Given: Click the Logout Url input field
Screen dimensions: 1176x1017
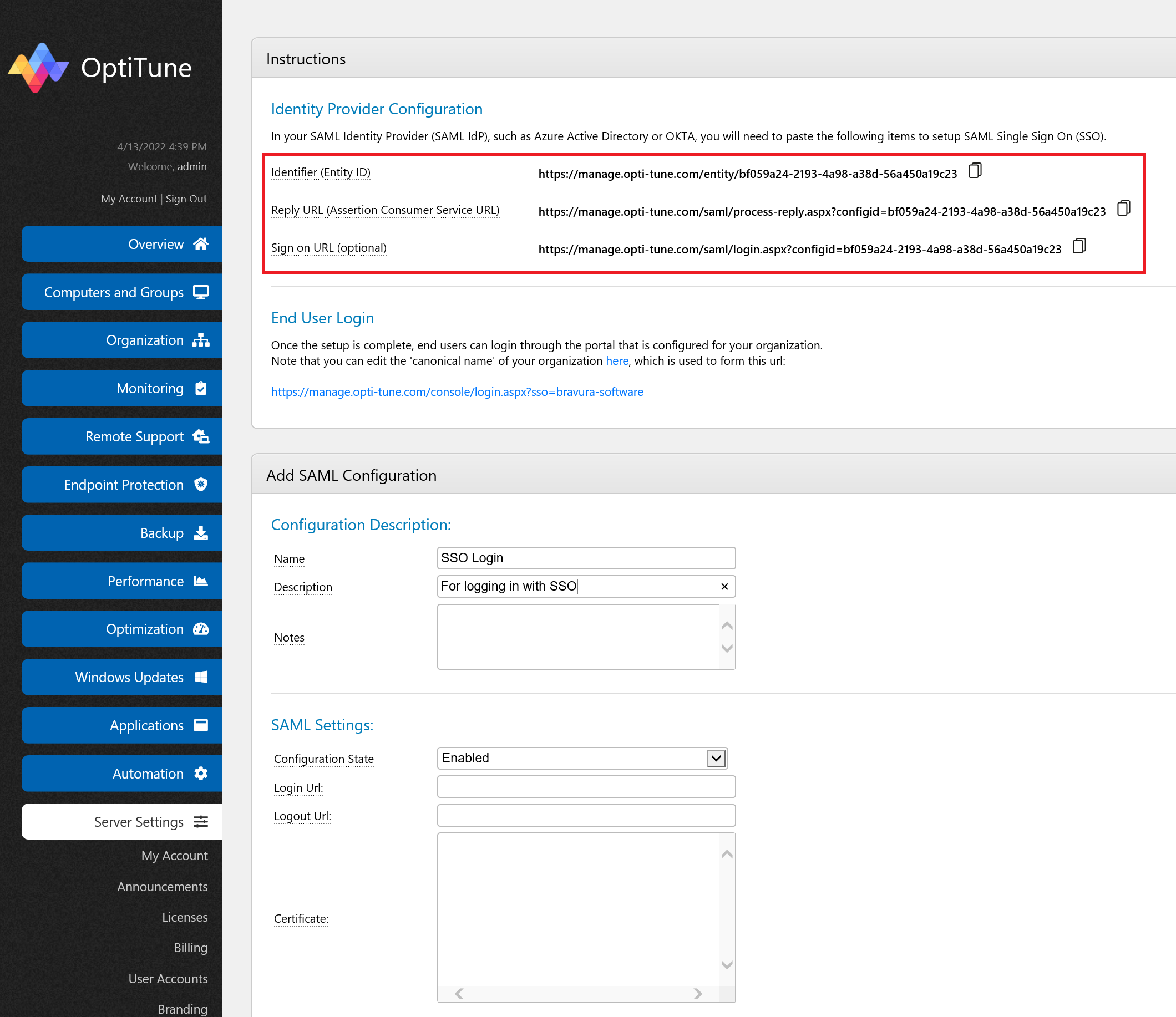Looking at the screenshot, I should 586,816.
